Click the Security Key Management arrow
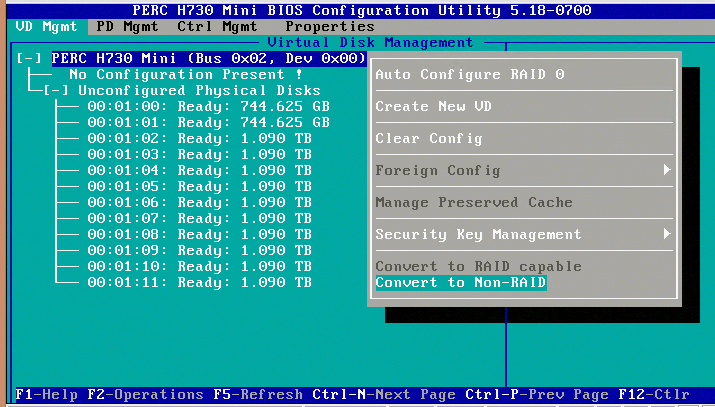 pos(667,234)
